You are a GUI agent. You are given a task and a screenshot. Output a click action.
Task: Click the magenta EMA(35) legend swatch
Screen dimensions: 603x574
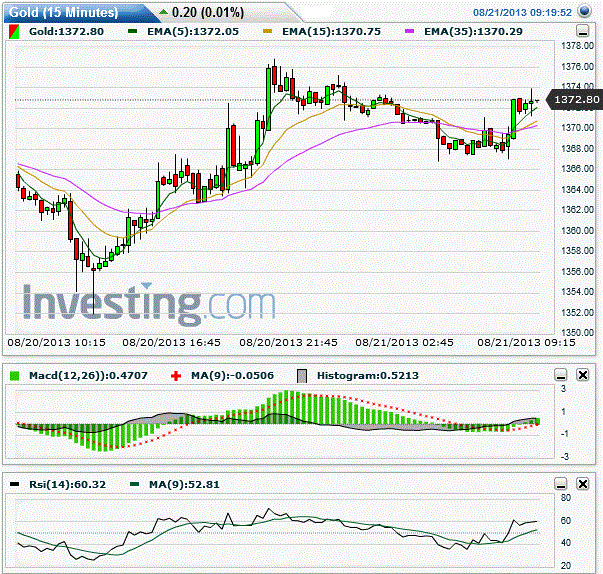[x=410, y=31]
